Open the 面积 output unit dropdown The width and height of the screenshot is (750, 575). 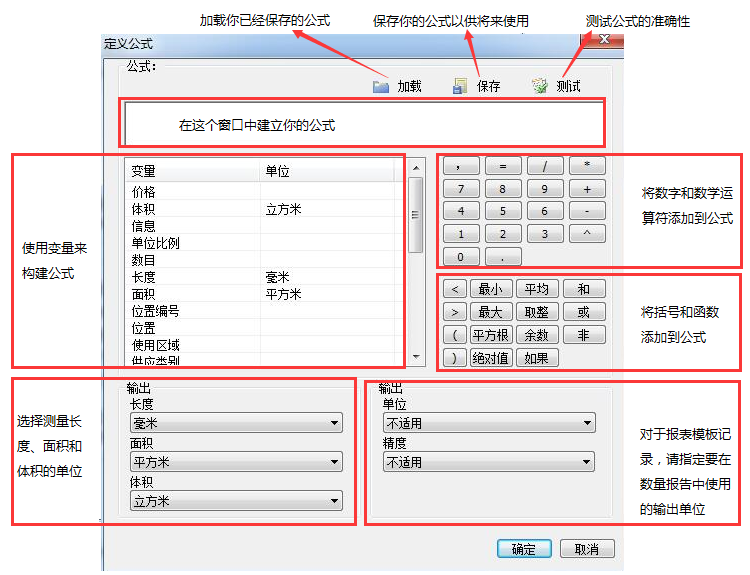tap(236, 462)
